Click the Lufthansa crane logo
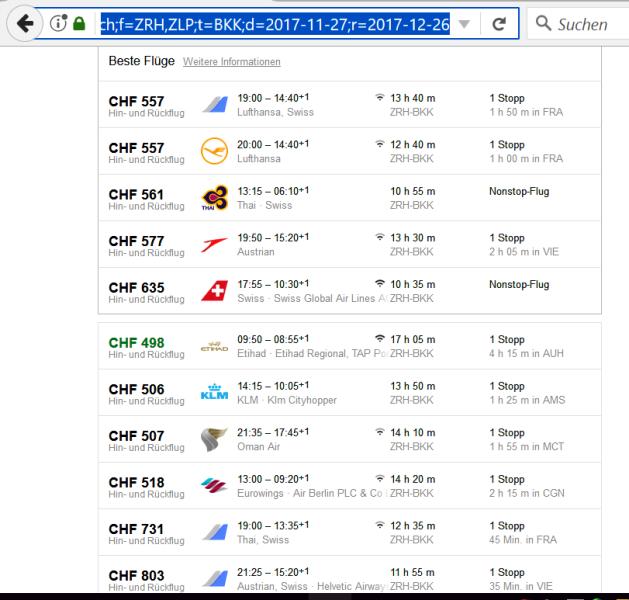Screen dimensions: 629x600 tap(214, 151)
